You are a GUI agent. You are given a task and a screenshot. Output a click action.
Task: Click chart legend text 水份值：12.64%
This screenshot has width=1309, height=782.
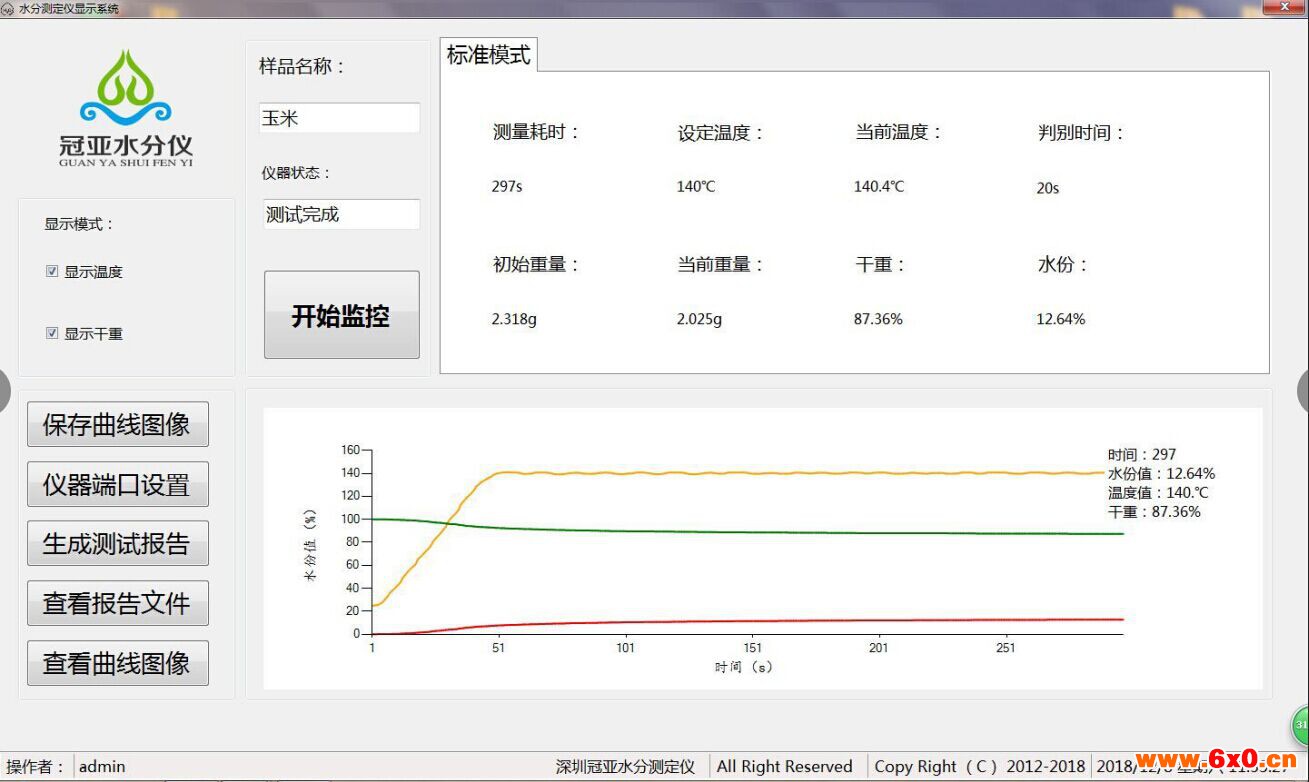pyautogui.click(x=1161, y=473)
